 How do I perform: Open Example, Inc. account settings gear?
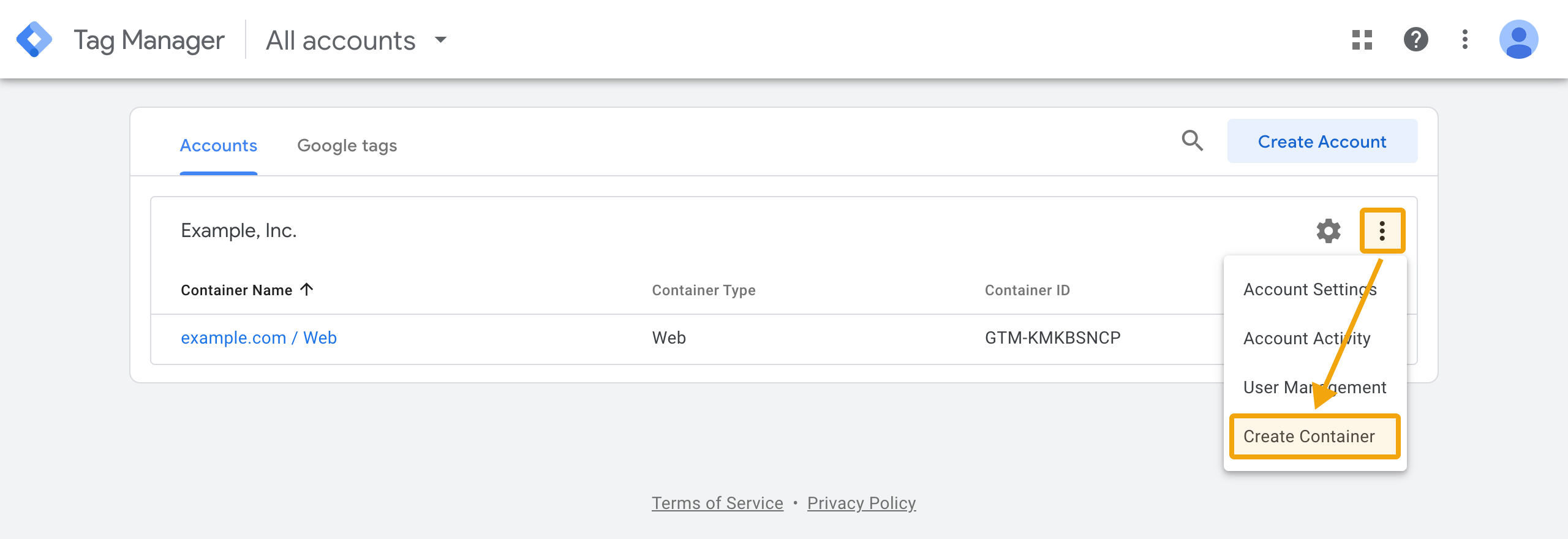pos(1329,231)
